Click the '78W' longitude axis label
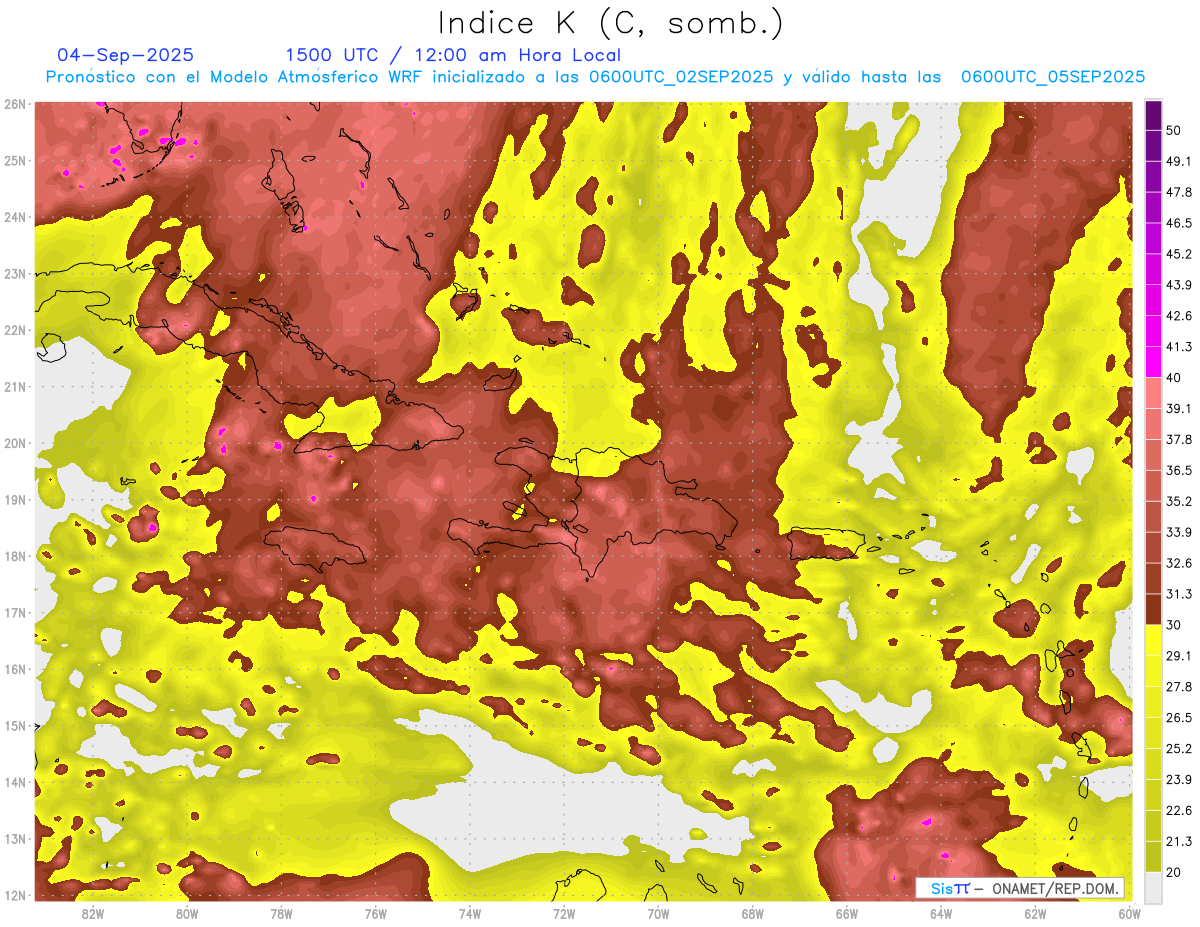This screenshot has height=927, width=1200. [281, 913]
